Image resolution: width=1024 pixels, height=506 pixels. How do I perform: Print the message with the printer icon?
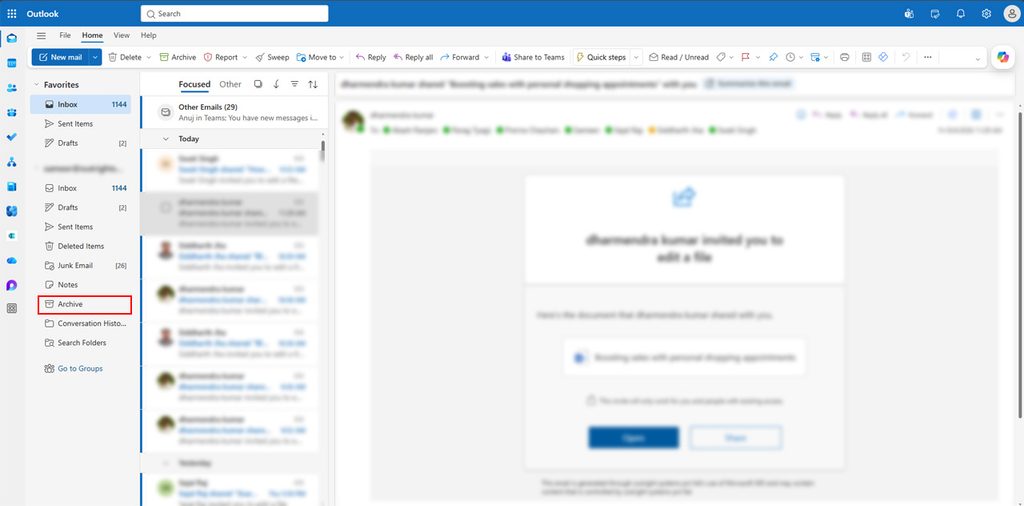pos(844,57)
